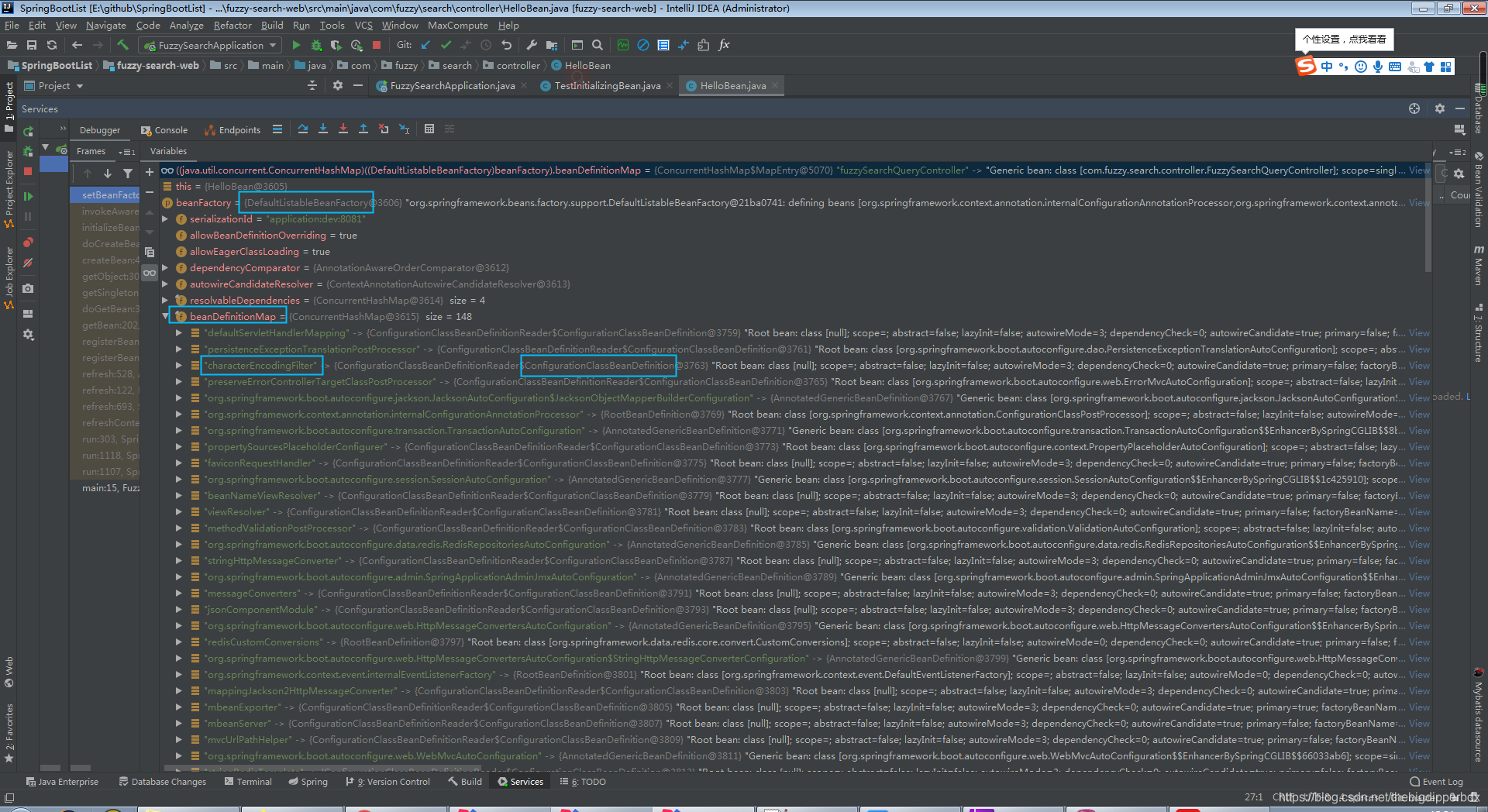This screenshot has height=812, width=1488.
Task: Click the Synchronize refresh icon in the toolbar
Action: (52, 45)
